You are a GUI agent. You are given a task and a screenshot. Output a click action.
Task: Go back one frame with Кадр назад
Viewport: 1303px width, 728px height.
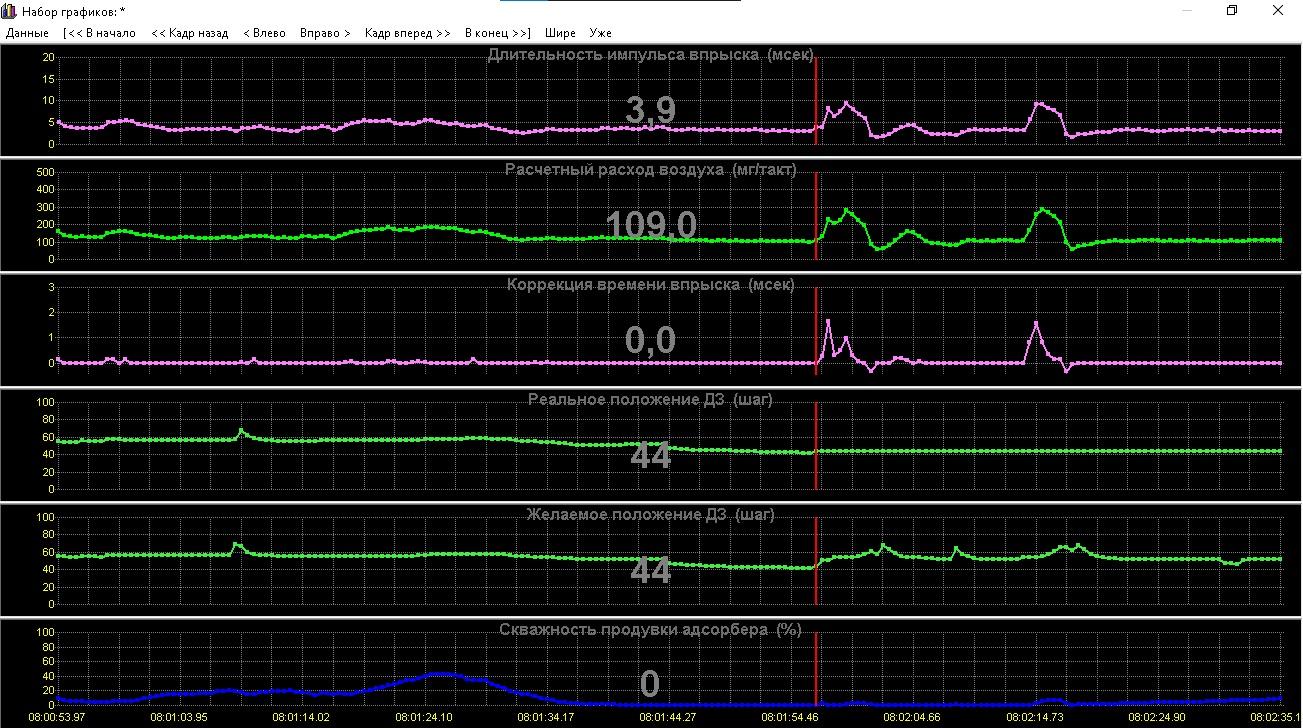(x=190, y=33)
